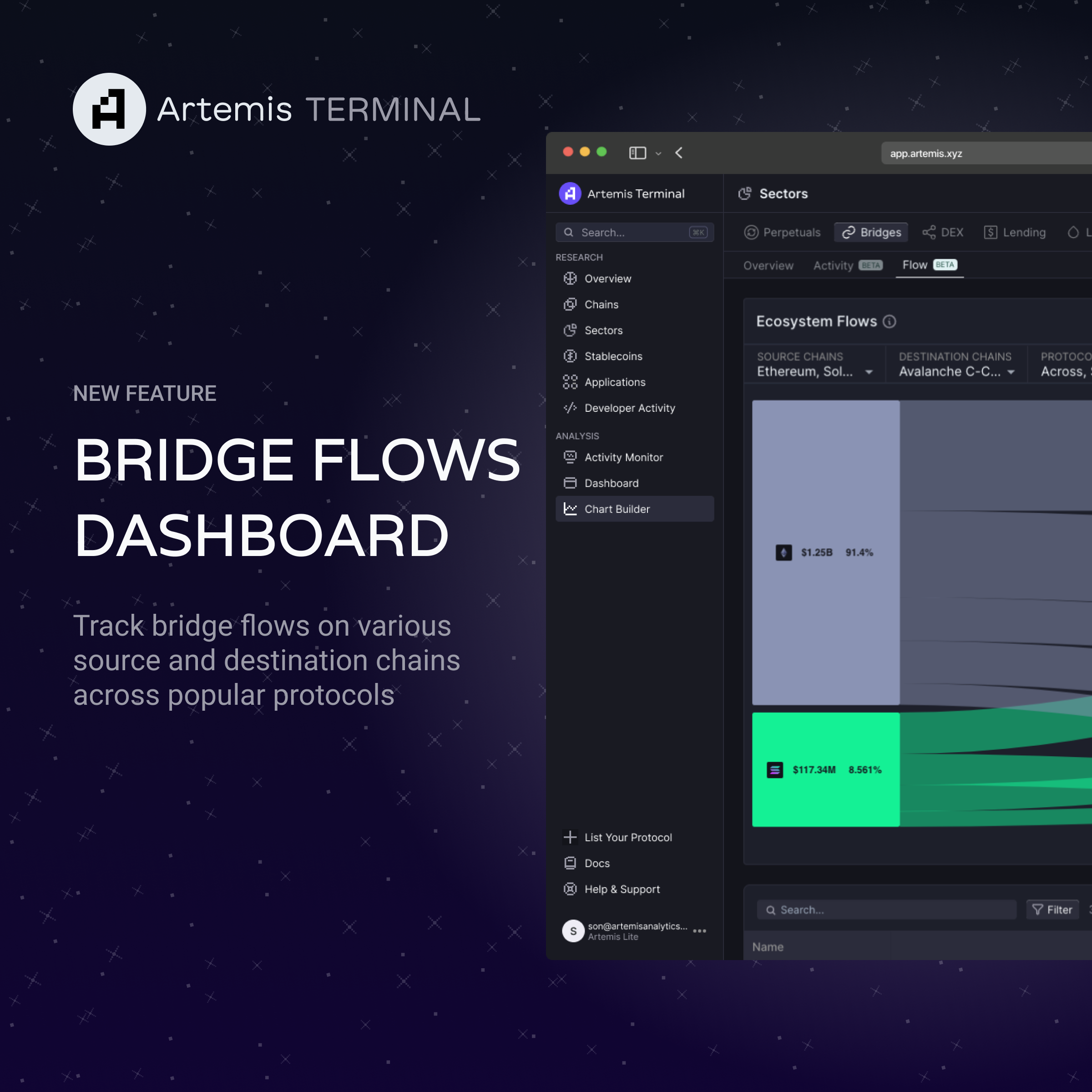
Task: Open the browser sidebar chevron dropdown
Action: [658, 154]
